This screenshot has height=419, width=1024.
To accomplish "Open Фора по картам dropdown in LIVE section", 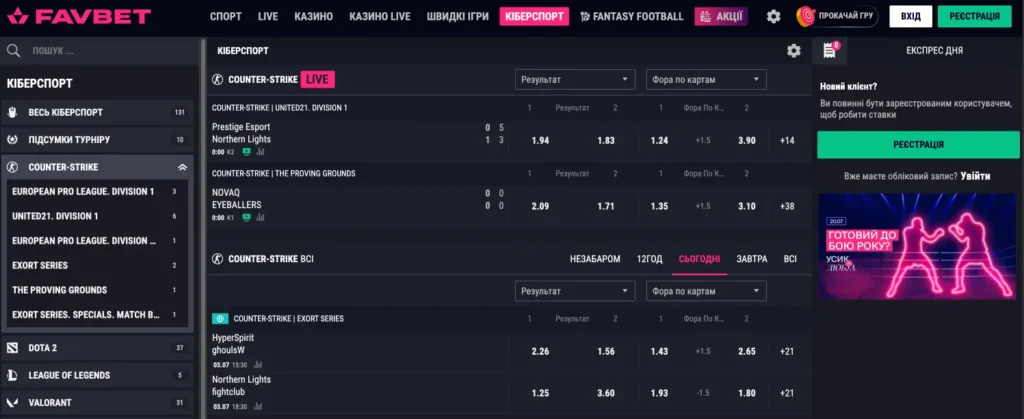I will click(706, 80).
